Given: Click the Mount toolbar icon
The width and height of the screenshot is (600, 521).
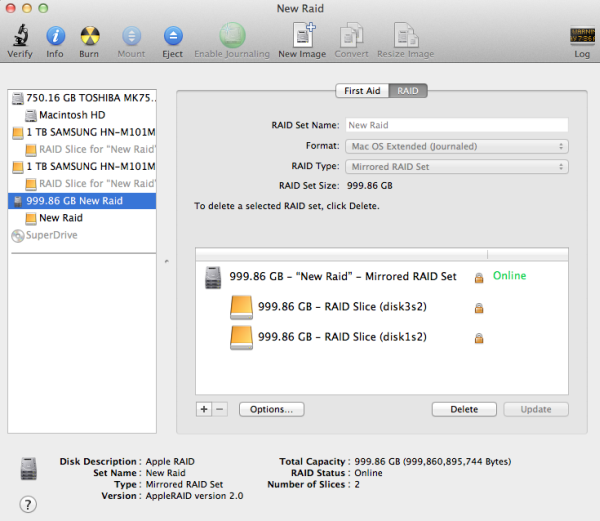Looking at the screenshot, I should 131,37.
